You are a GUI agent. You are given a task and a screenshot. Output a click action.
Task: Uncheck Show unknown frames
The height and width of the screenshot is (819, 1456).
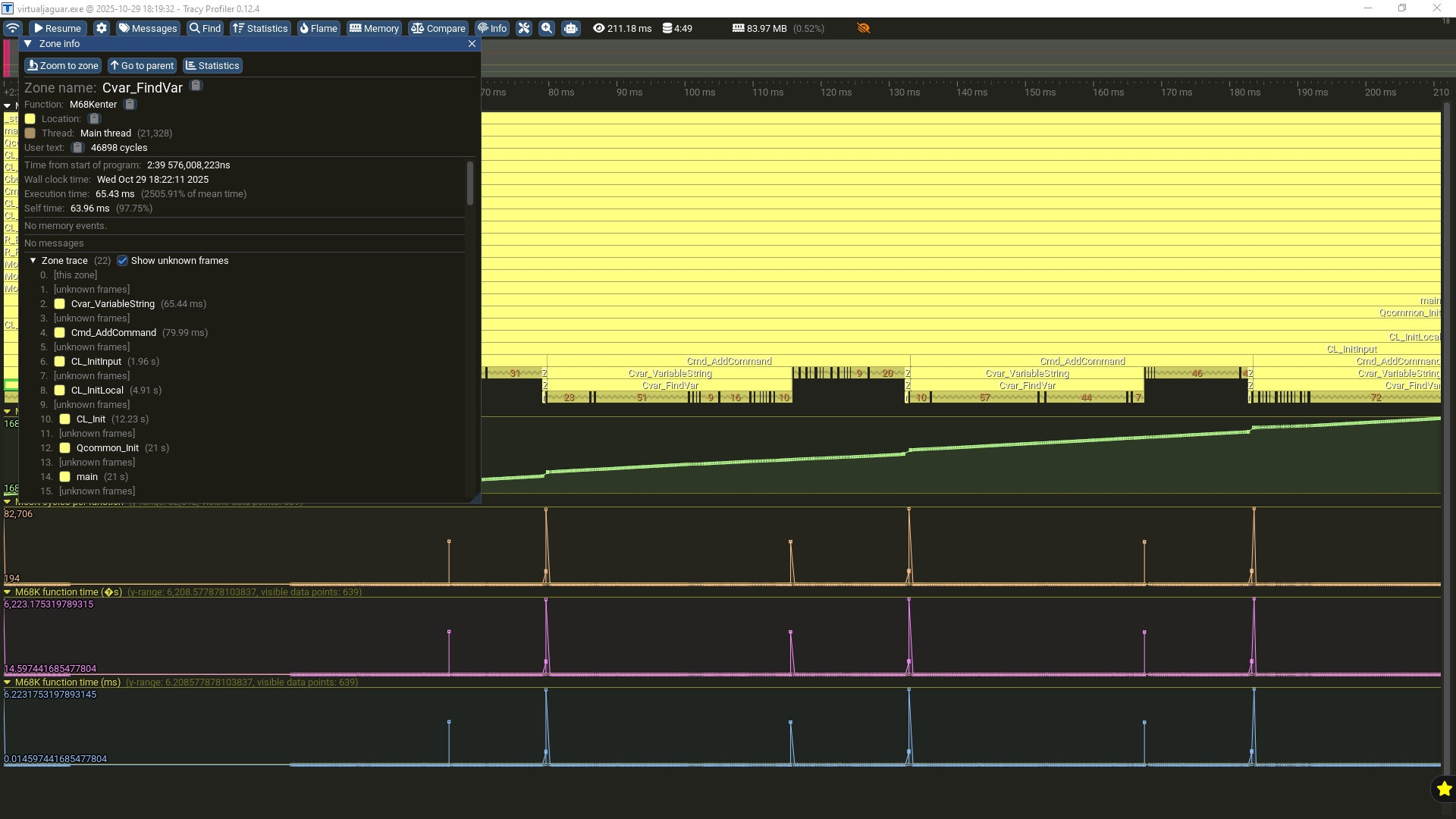pyautogui.click(x=122, y=261)
